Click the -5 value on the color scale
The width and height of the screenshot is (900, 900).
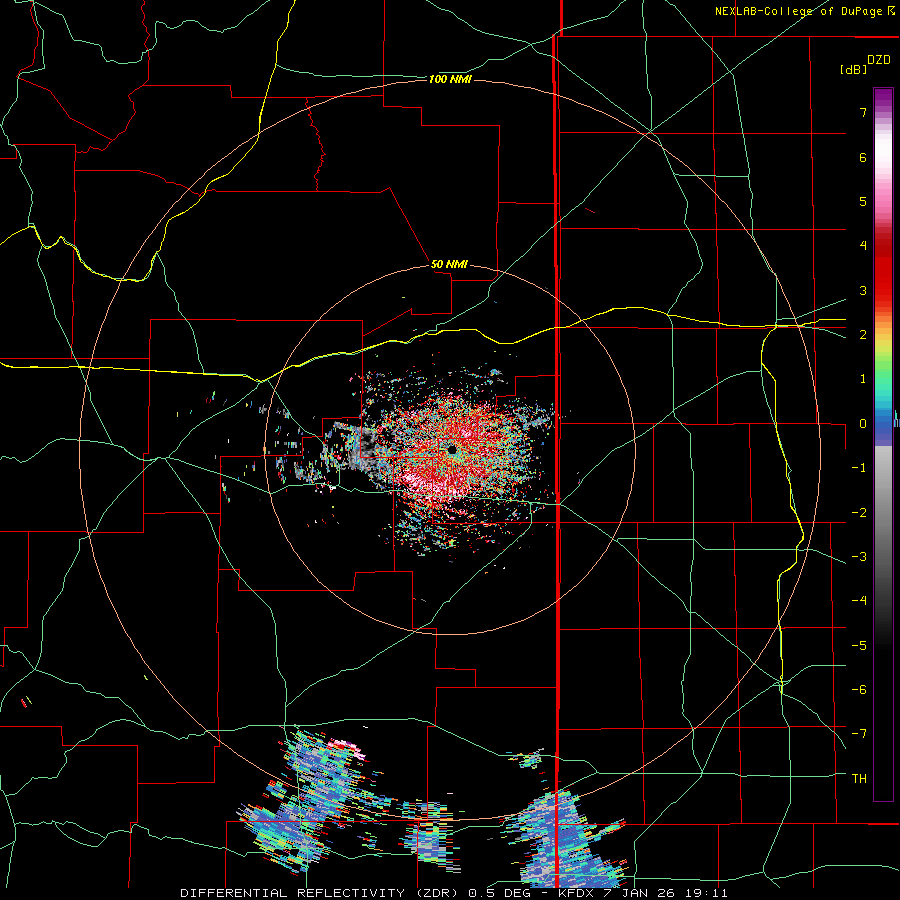(859, 645)
